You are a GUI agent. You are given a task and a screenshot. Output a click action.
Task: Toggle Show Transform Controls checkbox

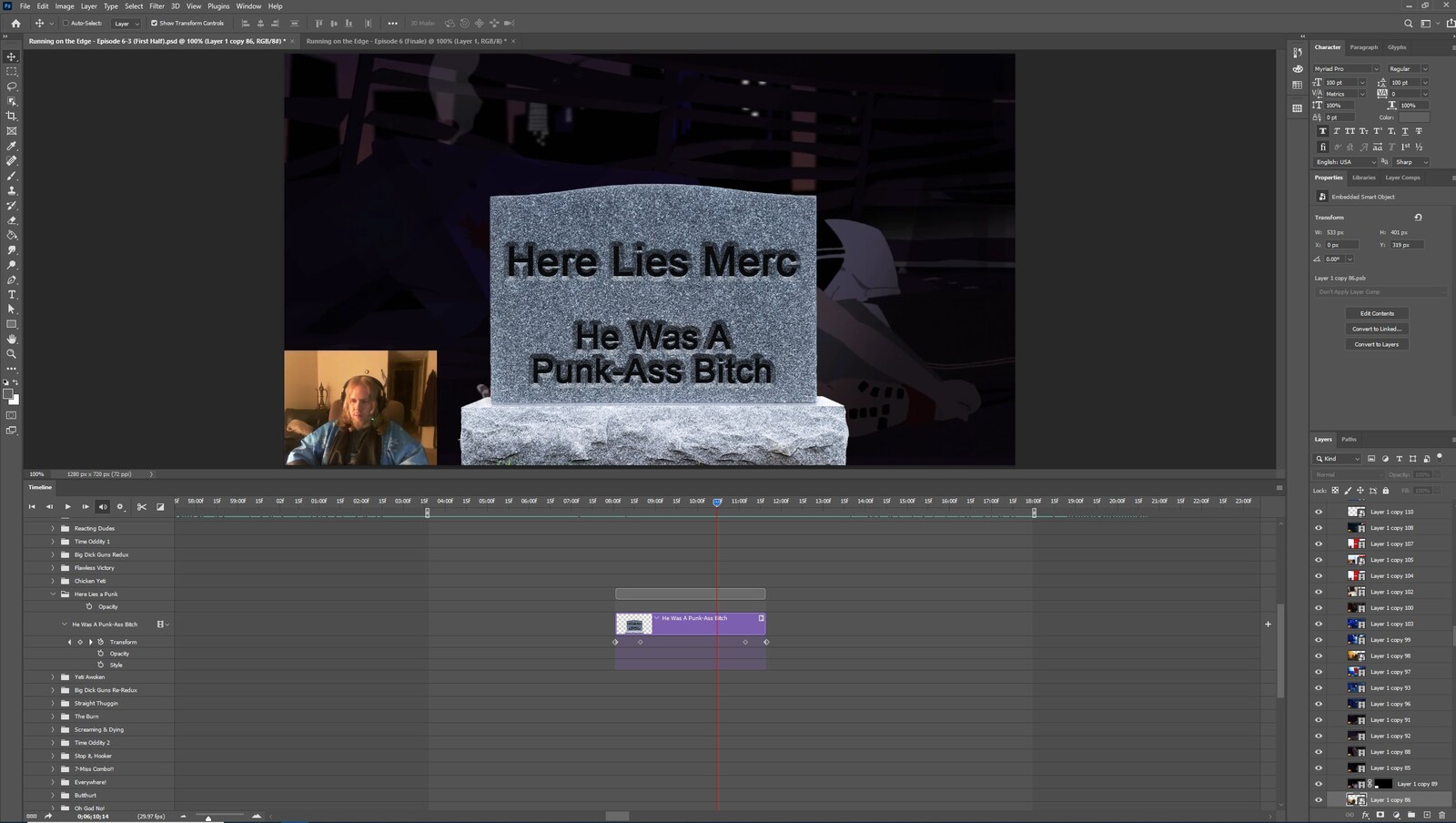[154, 24]
